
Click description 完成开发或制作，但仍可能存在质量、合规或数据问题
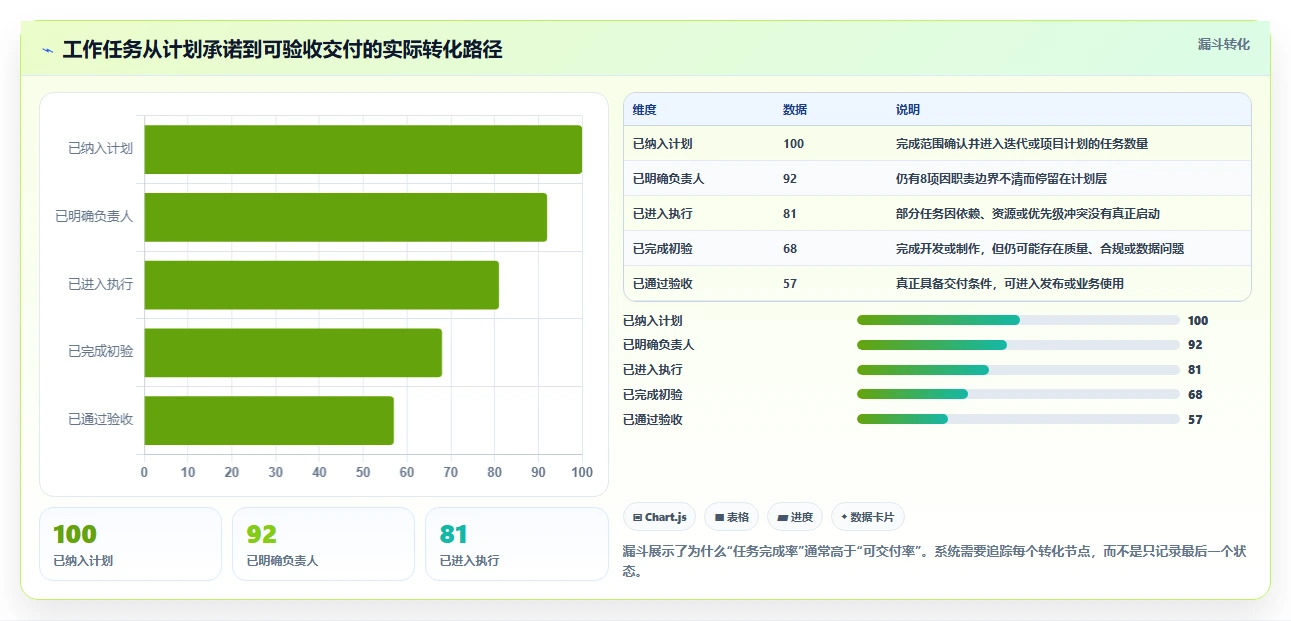click(x=1040, y=249)
